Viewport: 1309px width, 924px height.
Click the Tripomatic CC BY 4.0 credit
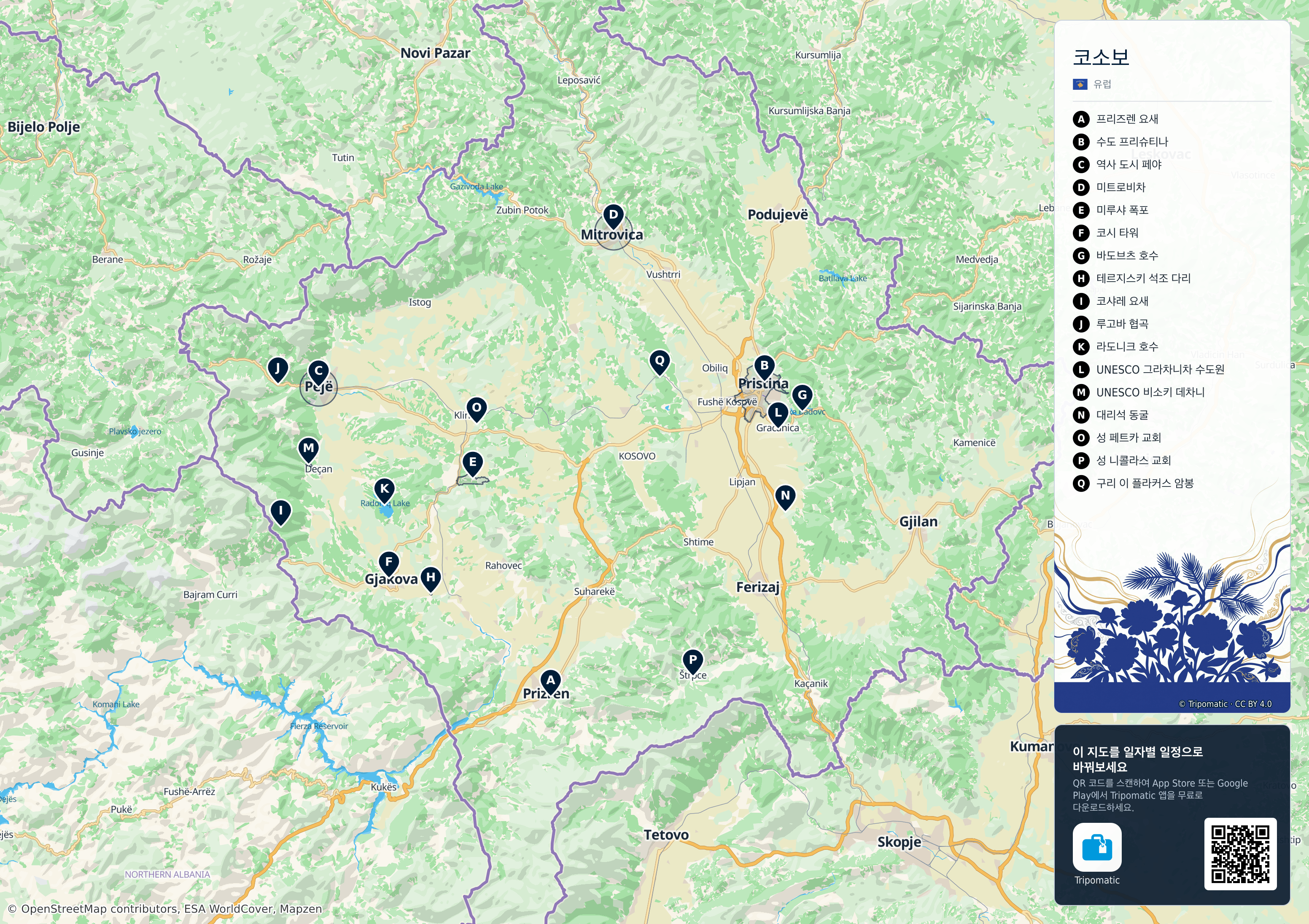[1225, 704]
